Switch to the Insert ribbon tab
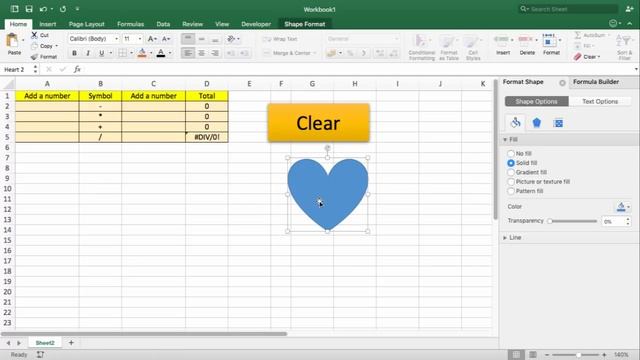This screenshot has height=360, width=640. point(48,24)
